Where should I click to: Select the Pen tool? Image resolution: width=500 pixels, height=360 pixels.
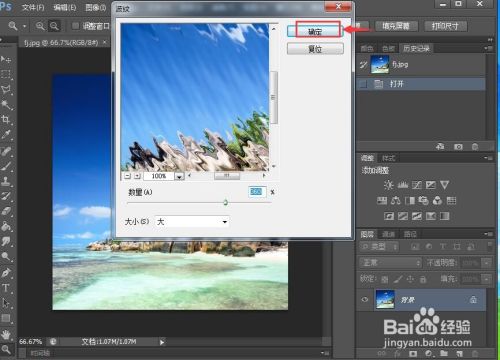(x=6, y=273)
